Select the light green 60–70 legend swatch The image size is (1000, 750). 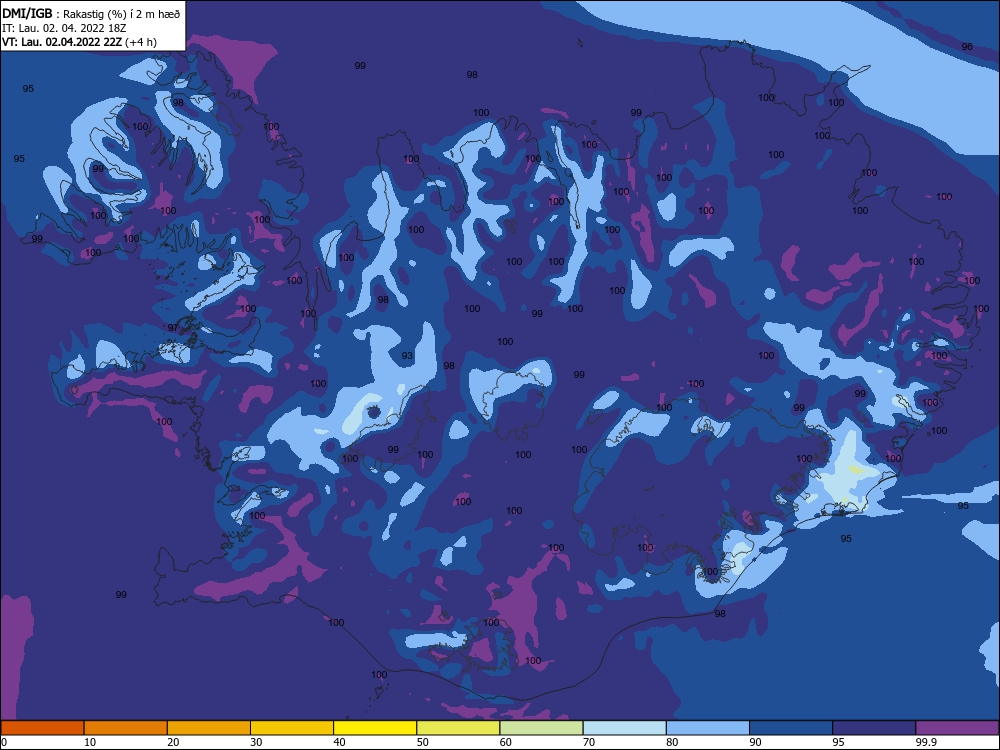click(x=541, y=728)
